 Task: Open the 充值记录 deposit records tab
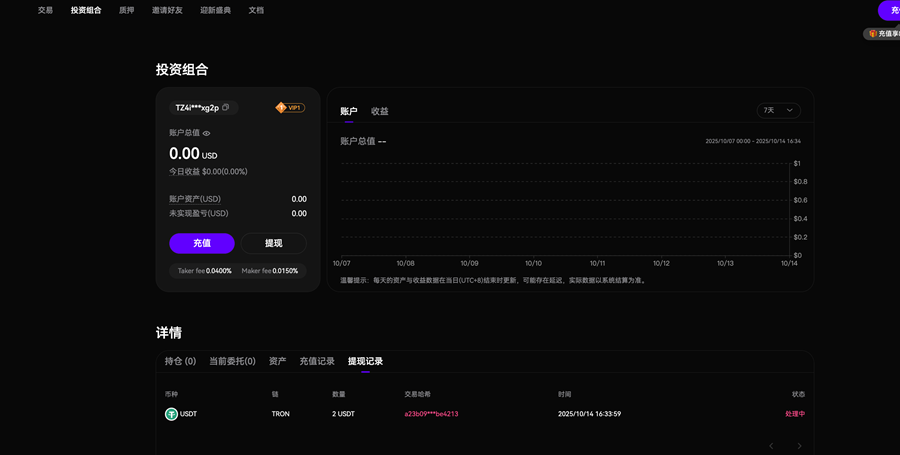(317, 361)
